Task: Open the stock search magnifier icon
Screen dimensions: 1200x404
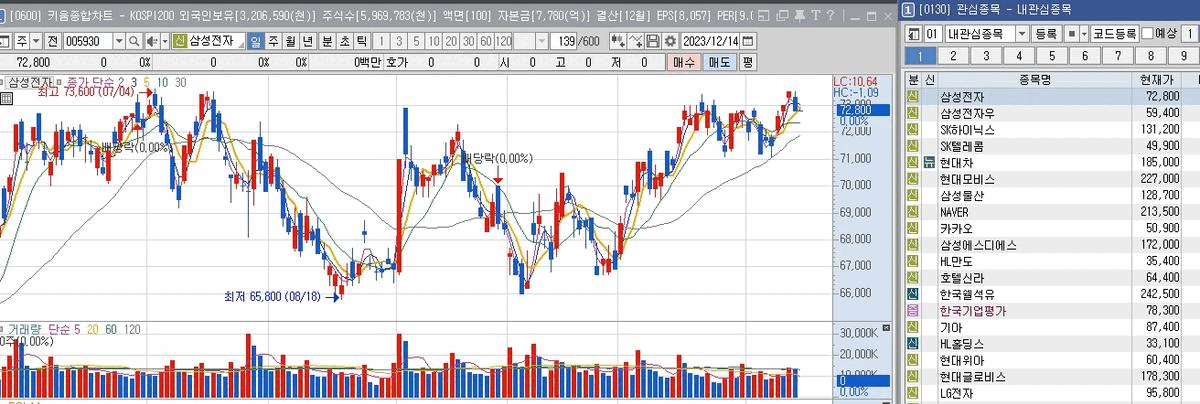Action: [134, 41]
